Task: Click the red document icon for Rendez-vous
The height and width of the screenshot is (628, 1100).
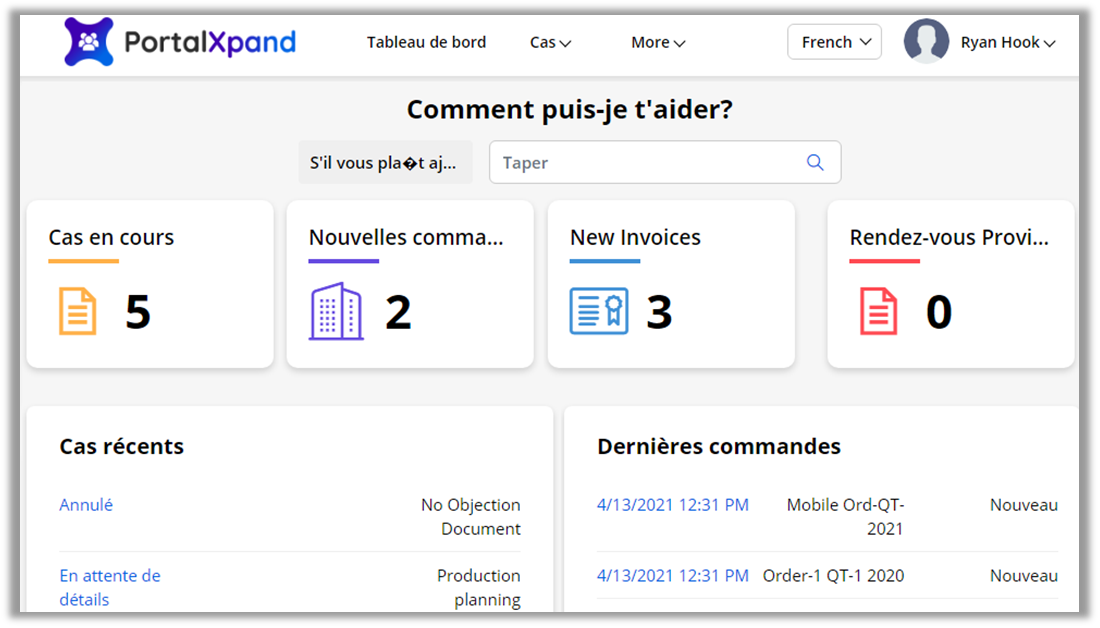Action: (x=879, y=311)
